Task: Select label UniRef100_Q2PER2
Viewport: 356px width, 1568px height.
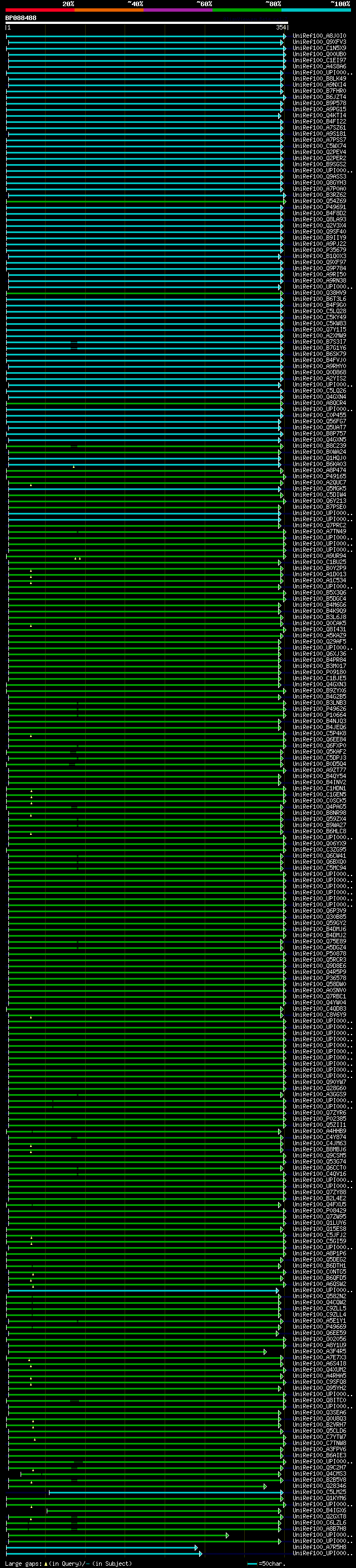Action: click(319, 159)
